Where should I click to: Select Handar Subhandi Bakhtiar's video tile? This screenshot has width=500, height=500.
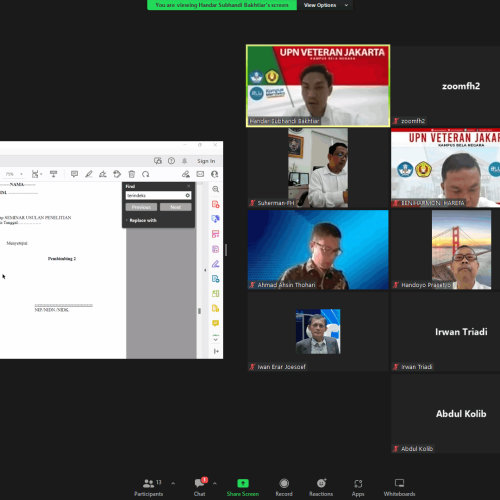318,86
